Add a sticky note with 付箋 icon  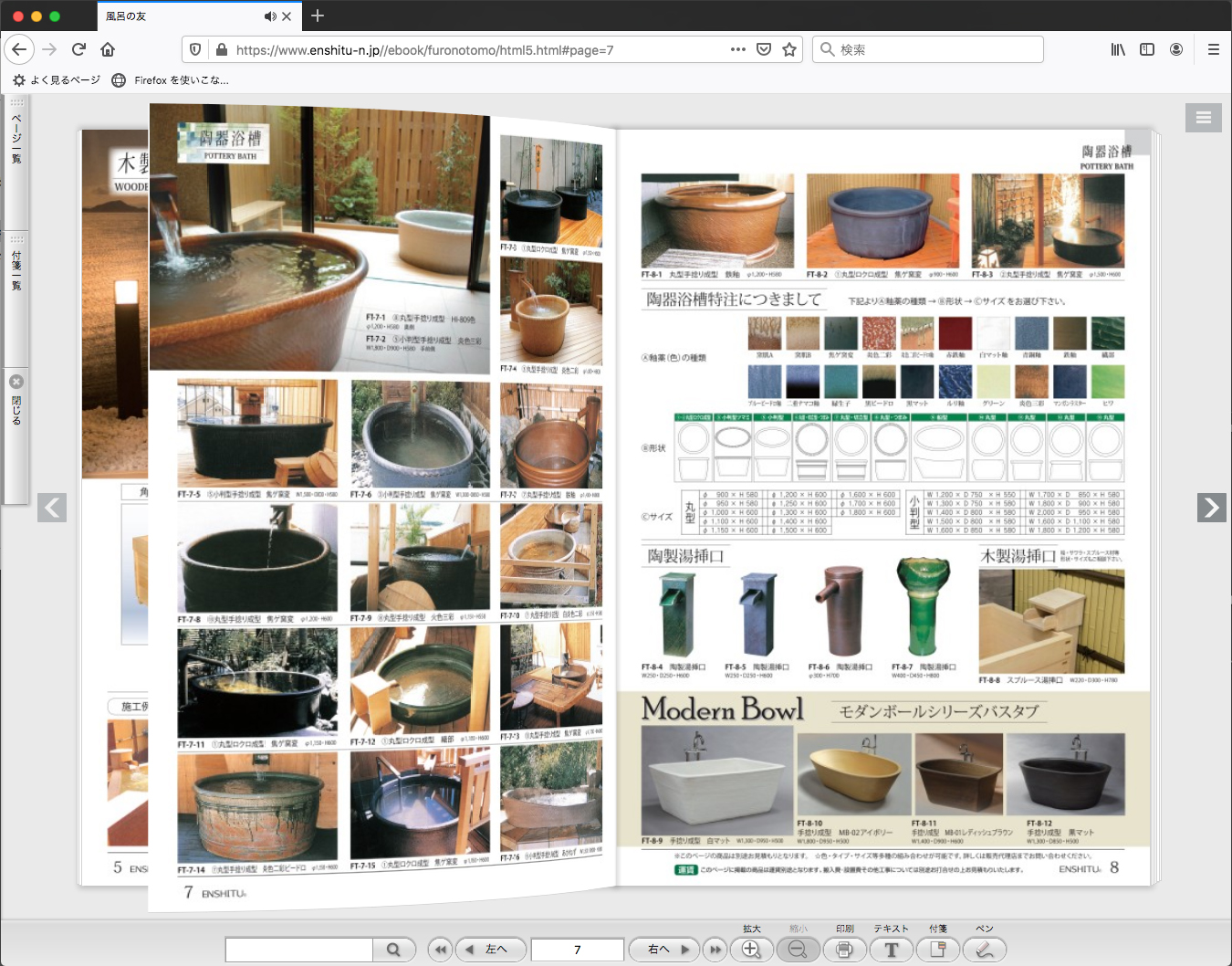[x=938, y=950]
